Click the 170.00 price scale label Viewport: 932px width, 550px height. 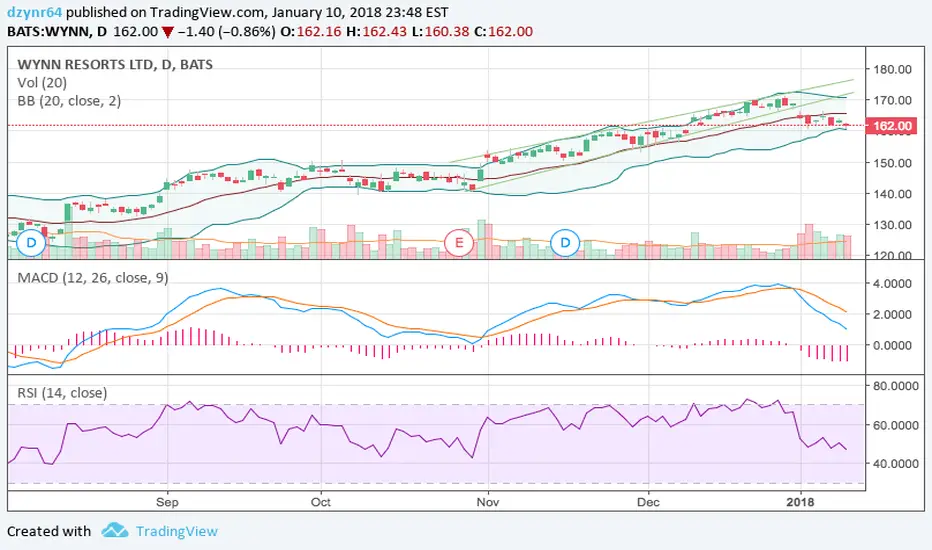click(x=893, y=100)
